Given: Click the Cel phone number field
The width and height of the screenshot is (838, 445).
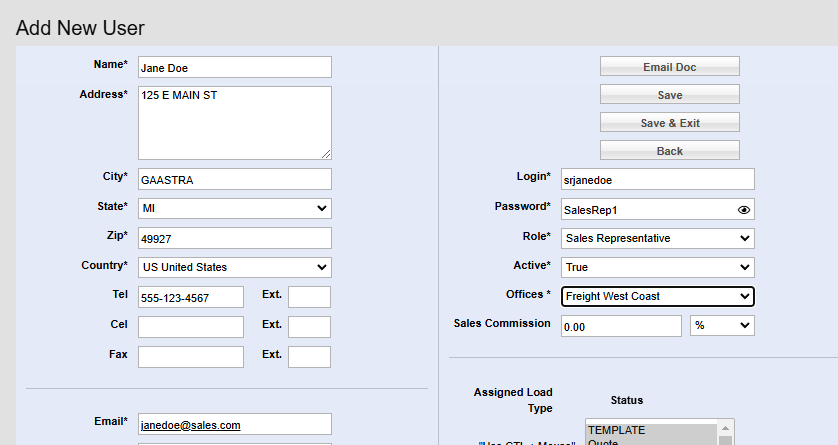Looking at the screenshot, I should tap(190, 327).
